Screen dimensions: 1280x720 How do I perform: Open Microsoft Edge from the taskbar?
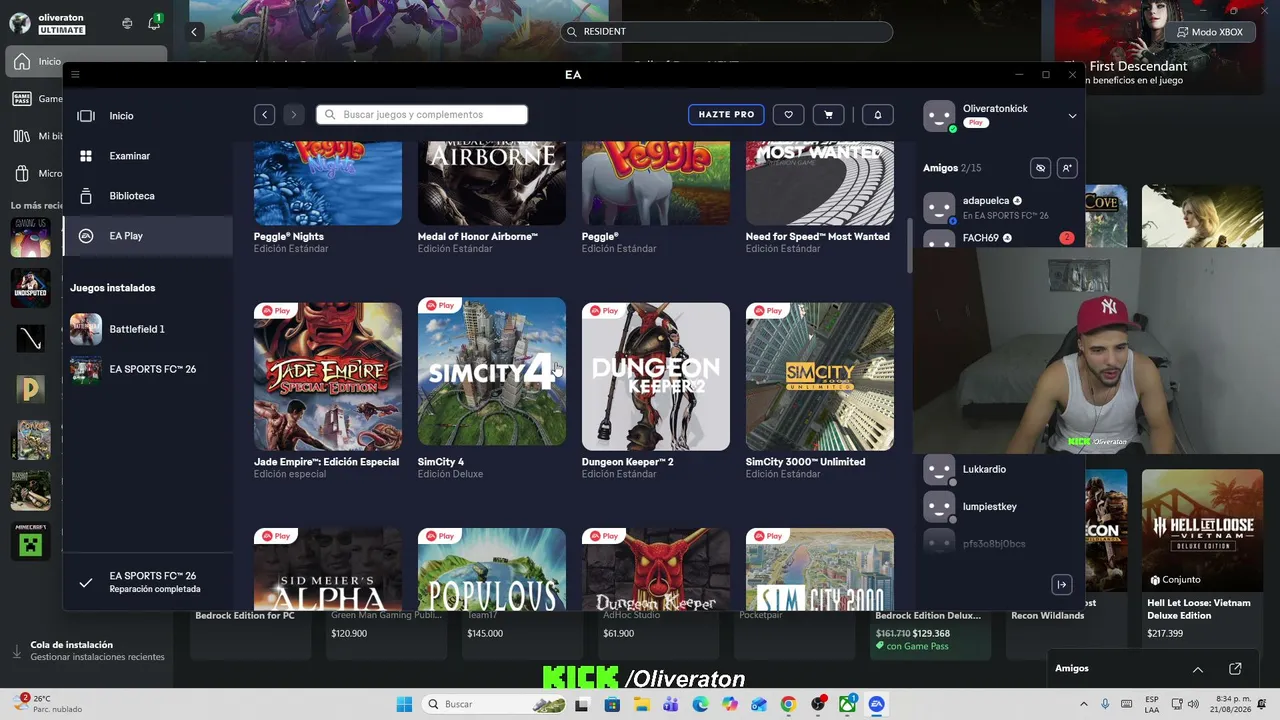[x=700, y=704]
